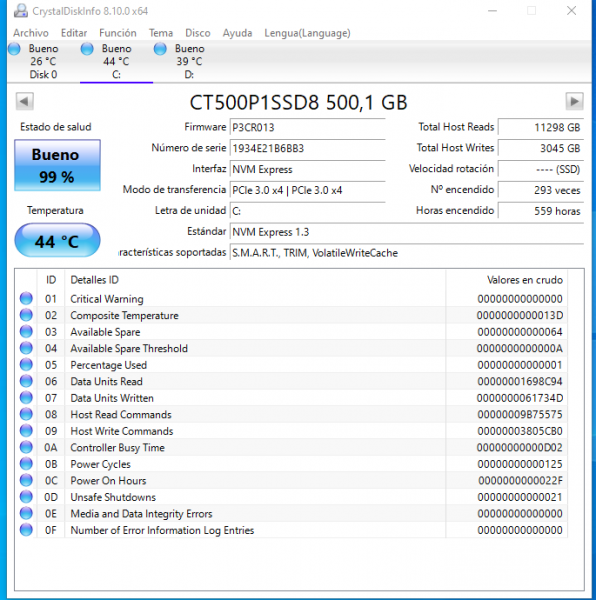Click status orb for Media and Data Integrity Errors
596x600 pixels.
(26, 514)
